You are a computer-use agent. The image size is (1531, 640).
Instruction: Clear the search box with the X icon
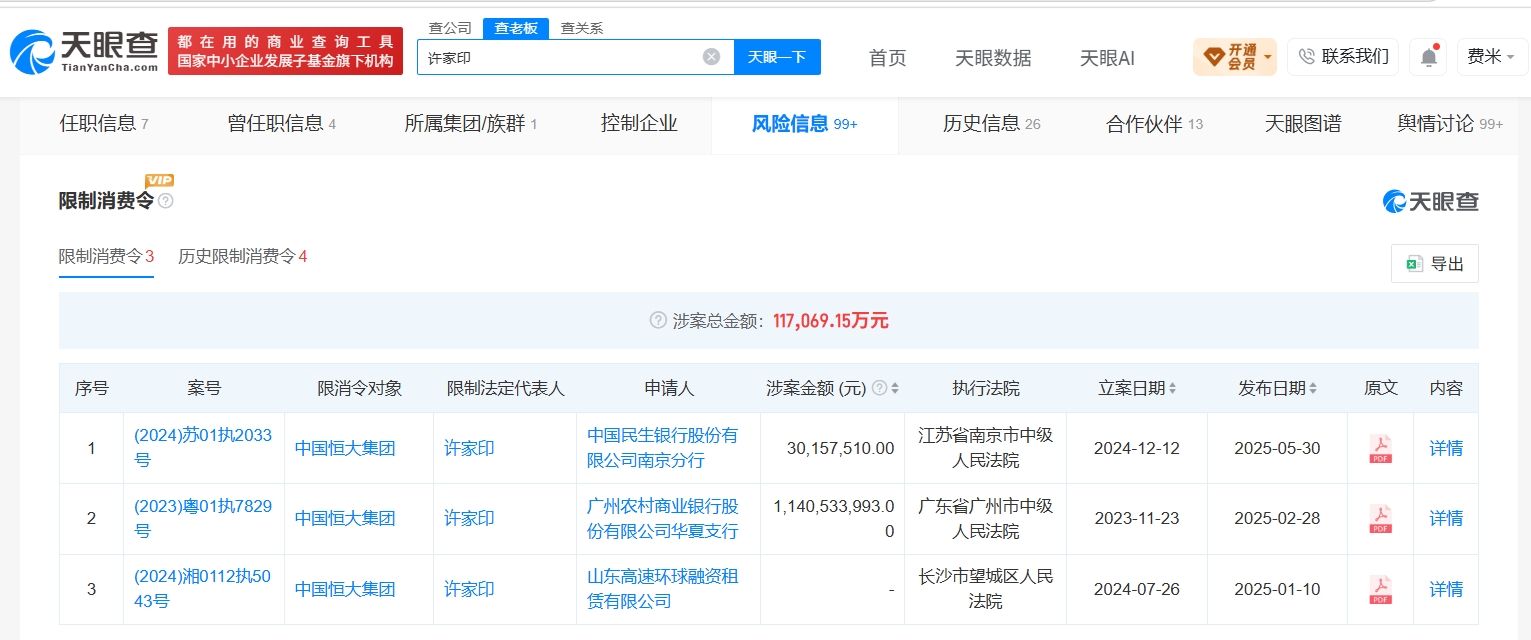pyautogui.click(x=711, y=57)
